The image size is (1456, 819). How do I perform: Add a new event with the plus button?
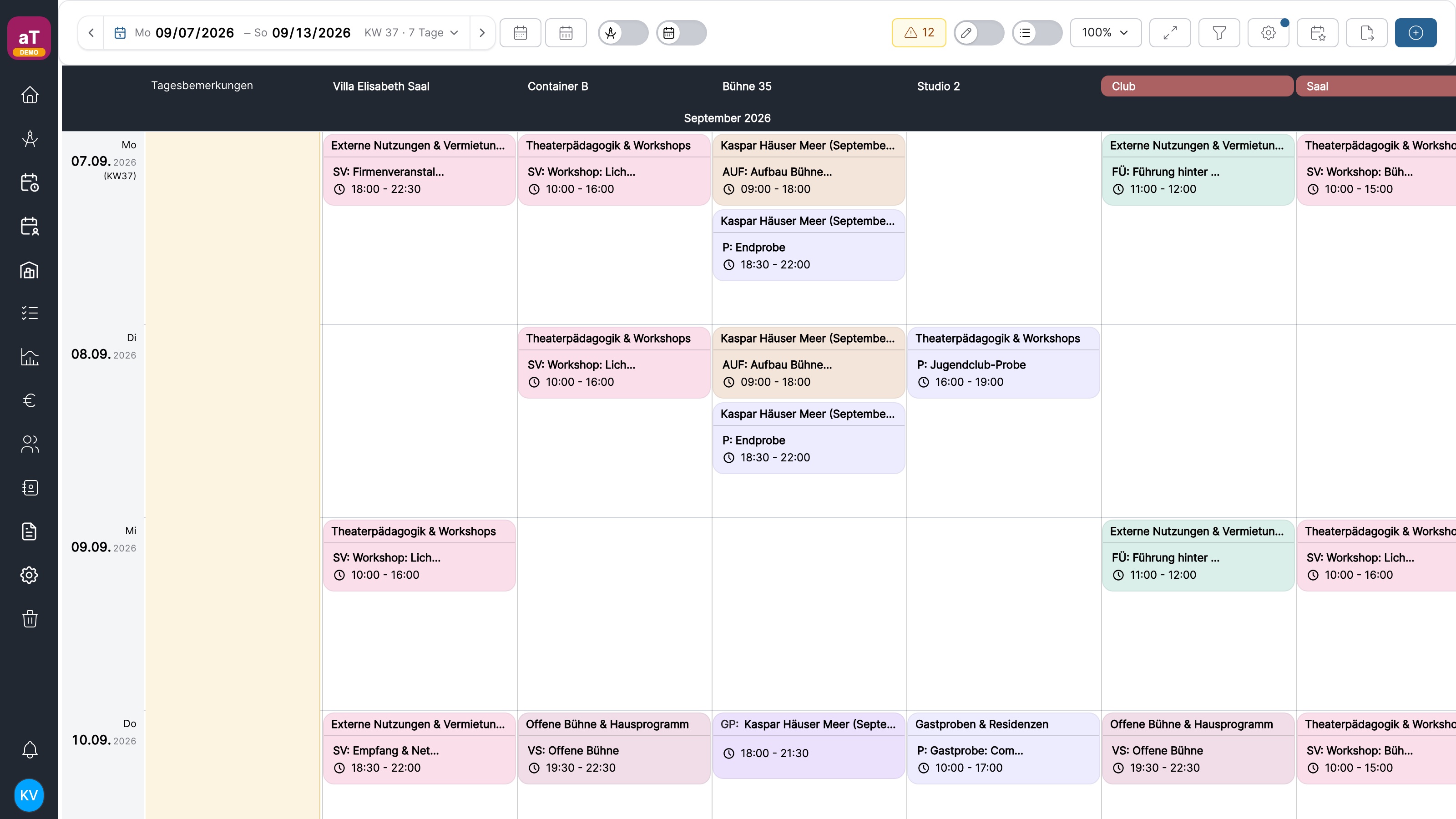(1416, 33)
